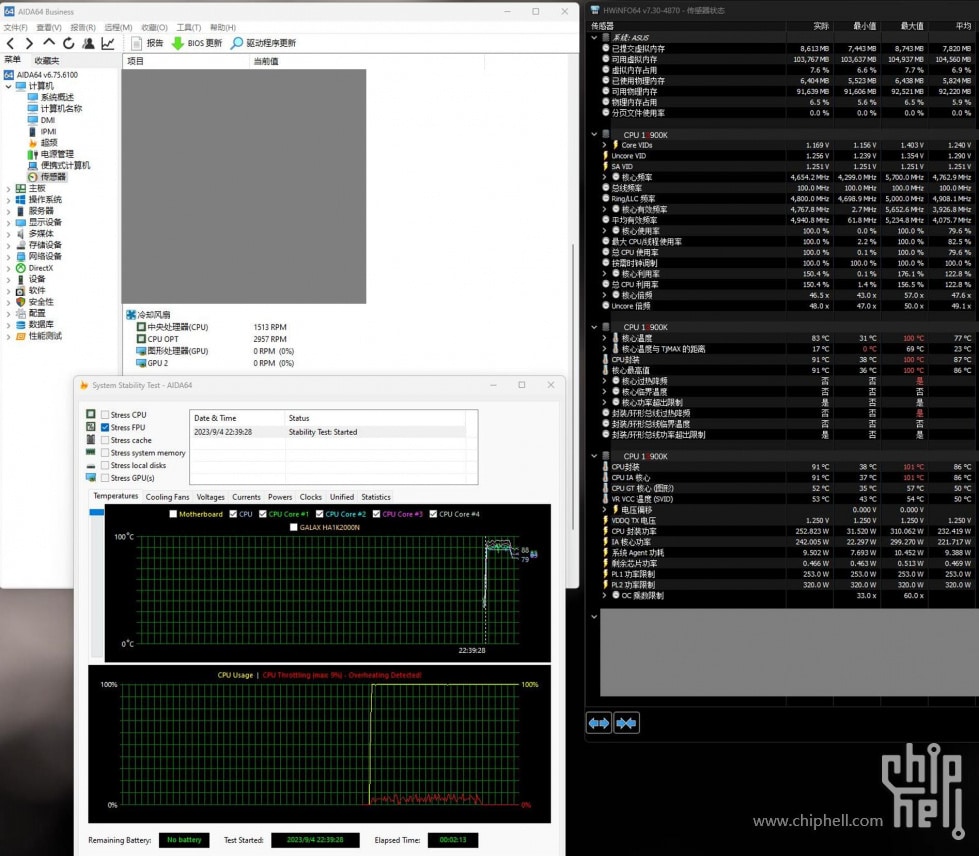The image size is (979, 856).
Task: Click the 驱动程序更新 magnifier icon
Action: coord(237,43)
